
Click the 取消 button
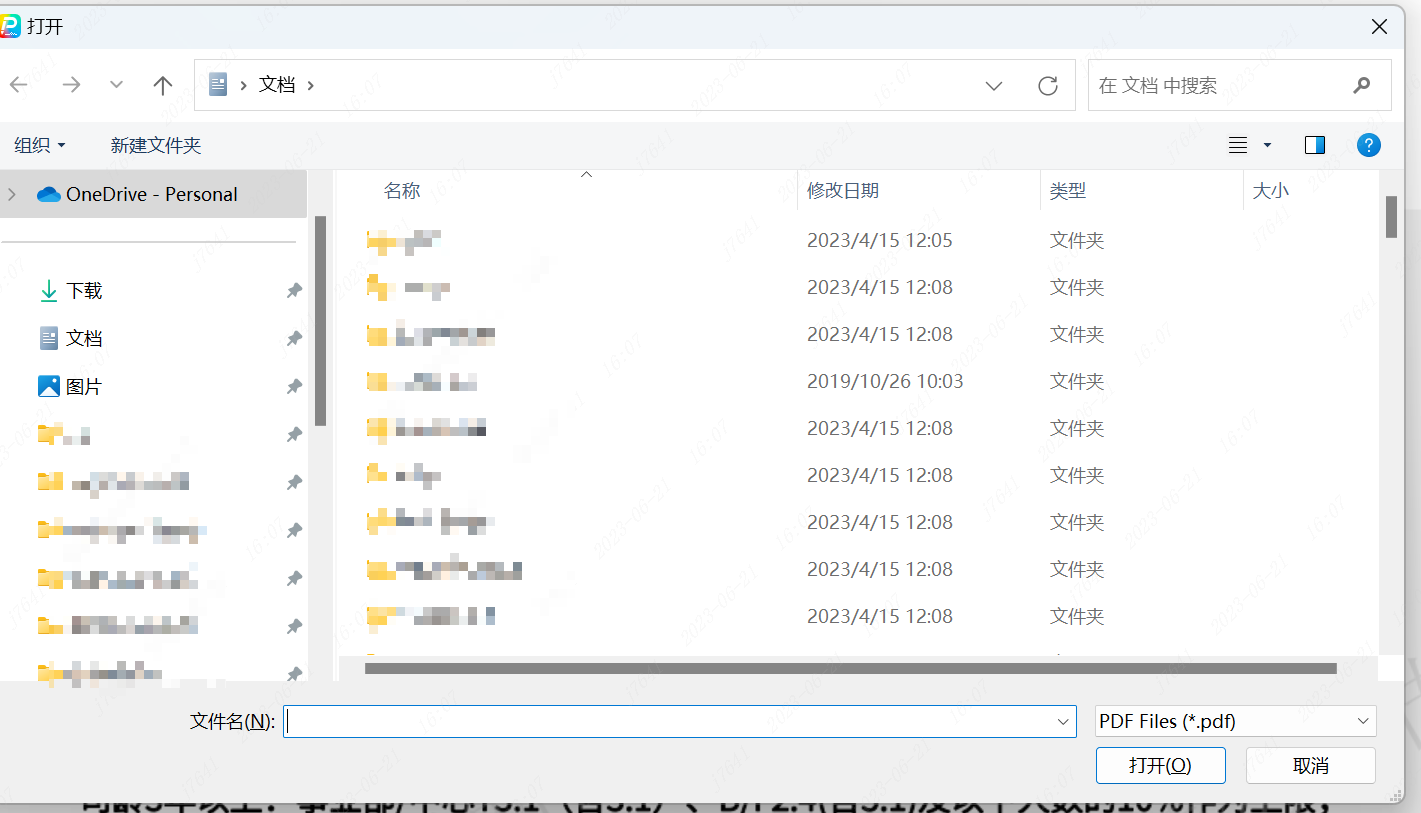tap(1310, 765)
